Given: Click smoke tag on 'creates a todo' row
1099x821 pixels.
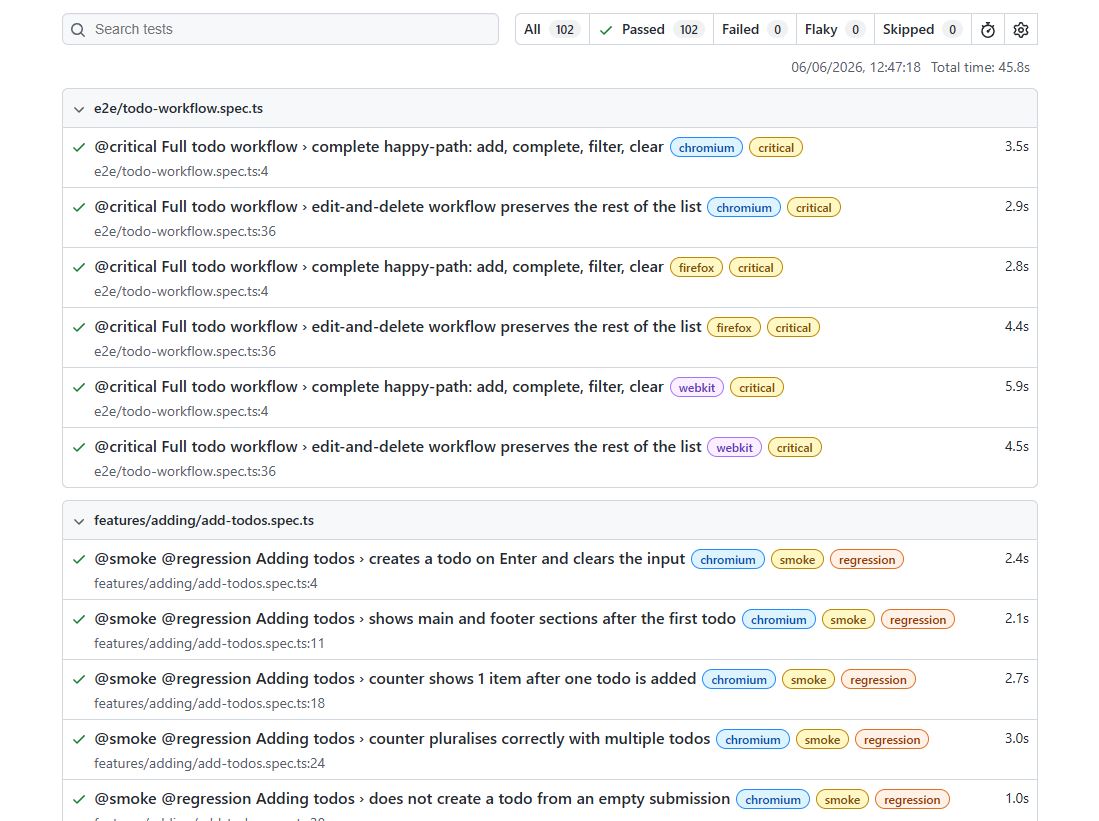Looking at the screenshot, I should pyautogui.click(x=797, y=559).
